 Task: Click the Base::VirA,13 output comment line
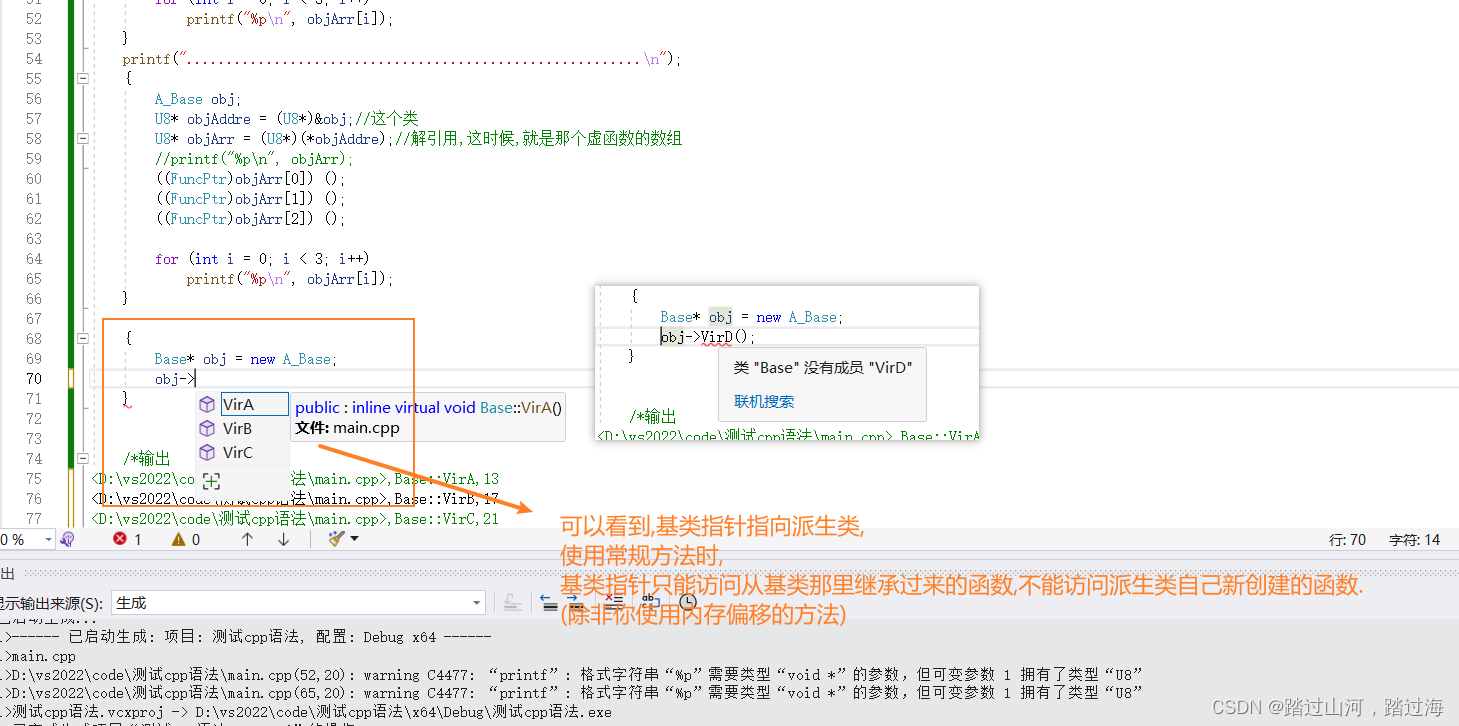[294, 479]
